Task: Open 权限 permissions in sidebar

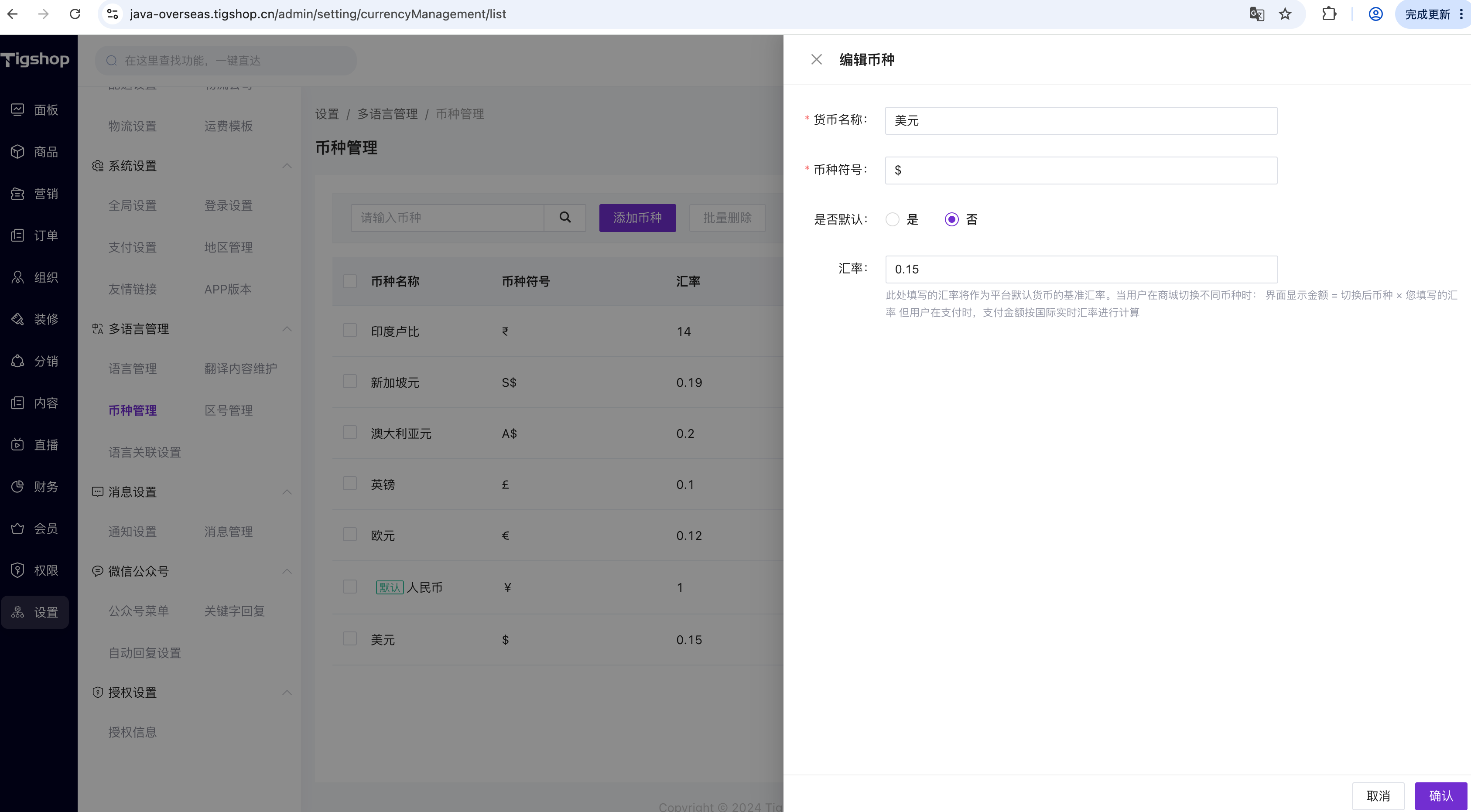Action: [x=35, y=570]
